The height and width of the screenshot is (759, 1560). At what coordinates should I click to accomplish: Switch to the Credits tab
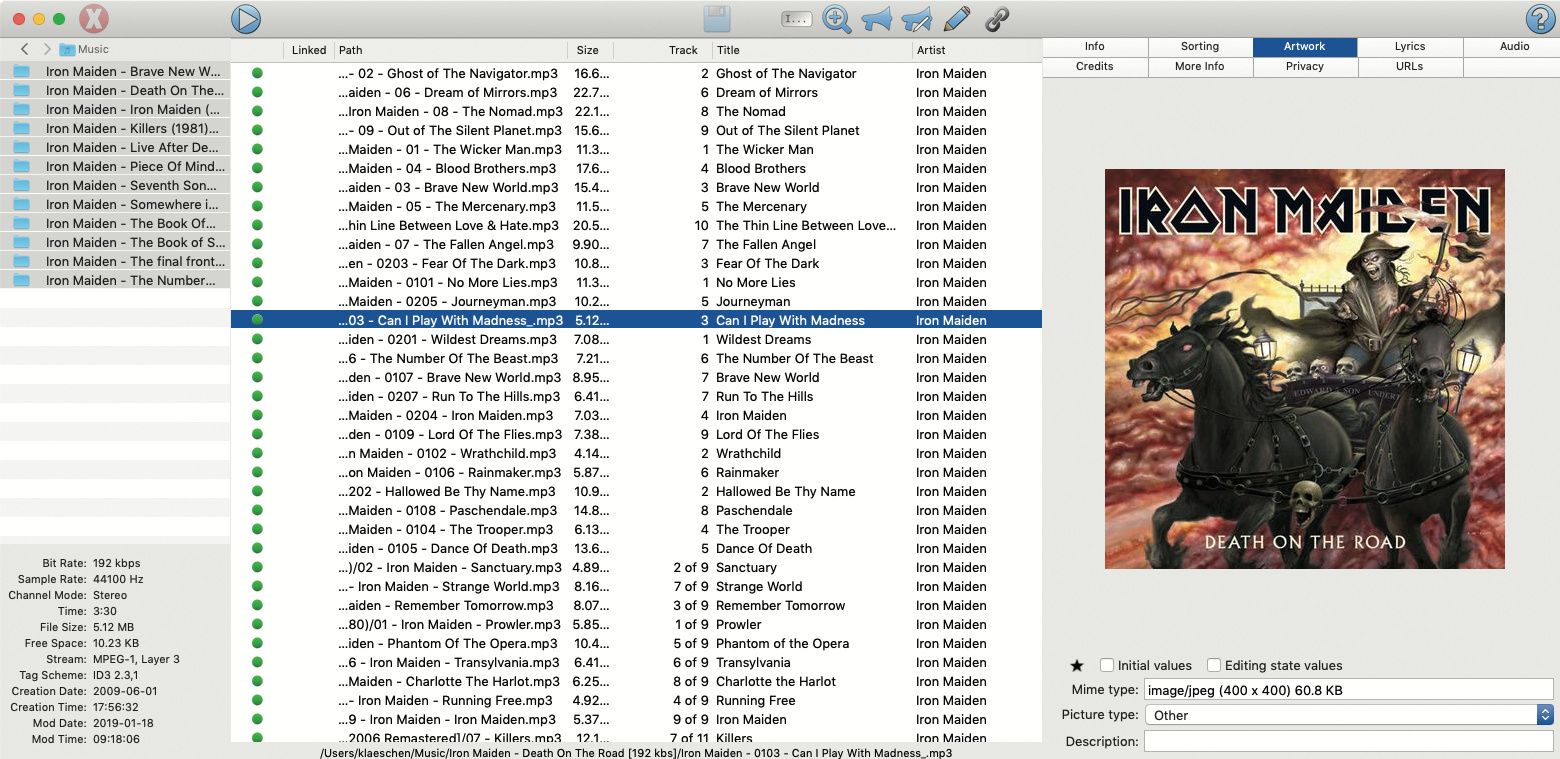(1095, 67)
